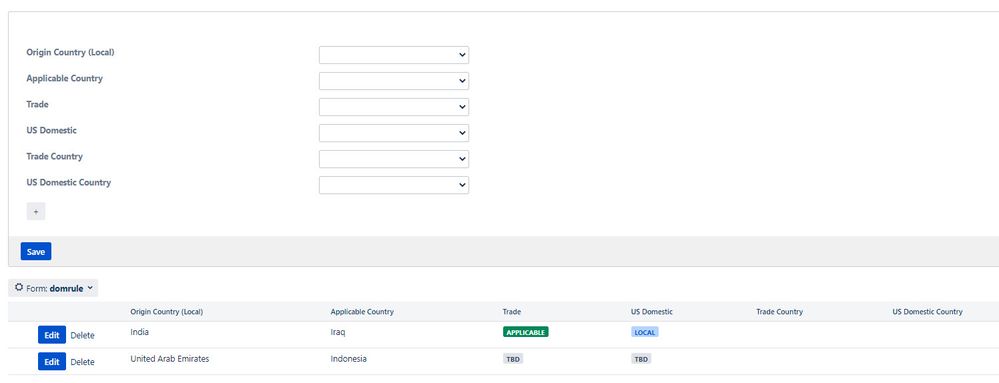The image size is (999, 383).
Task: Click the green APPLICABLE status badge
Action: (526, 332)
